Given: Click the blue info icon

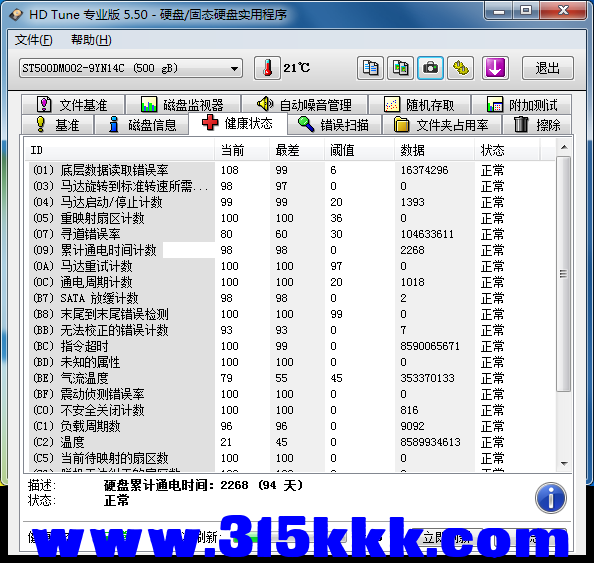Looking at the screenshot, I should 551,498.
